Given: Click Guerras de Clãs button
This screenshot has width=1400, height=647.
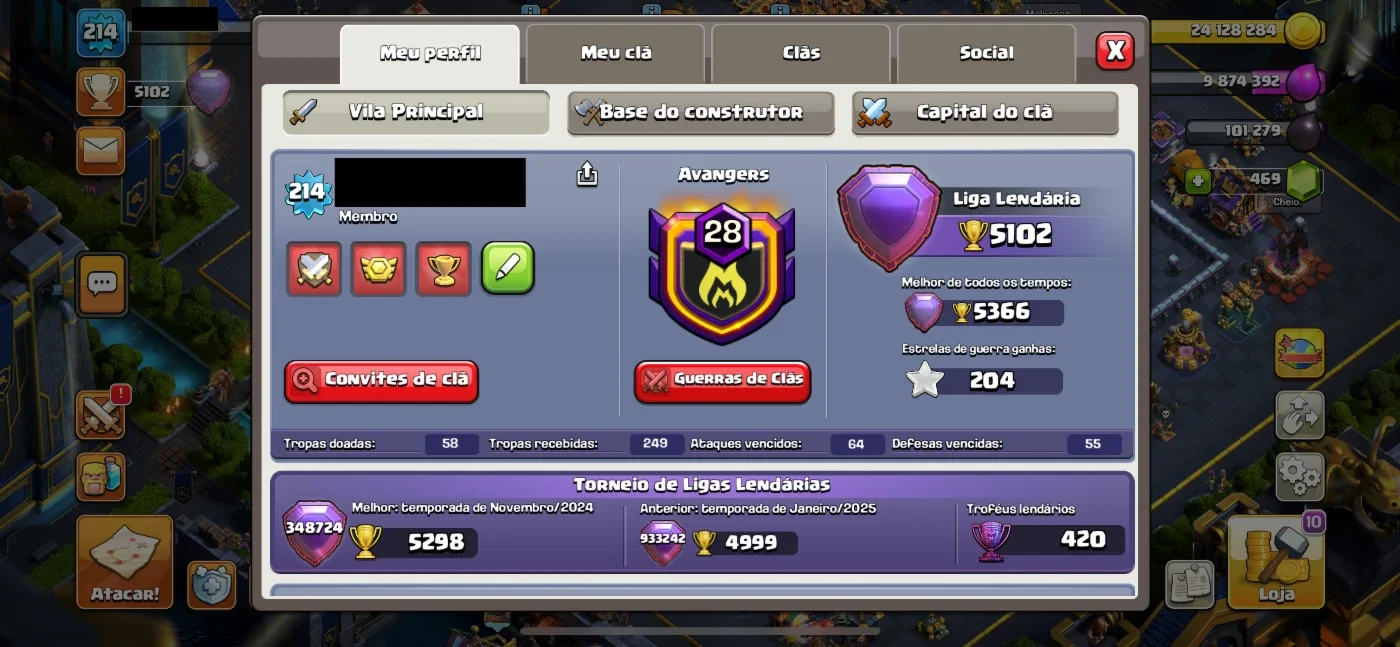Looking at the screenshot, I should coord(723,381).
